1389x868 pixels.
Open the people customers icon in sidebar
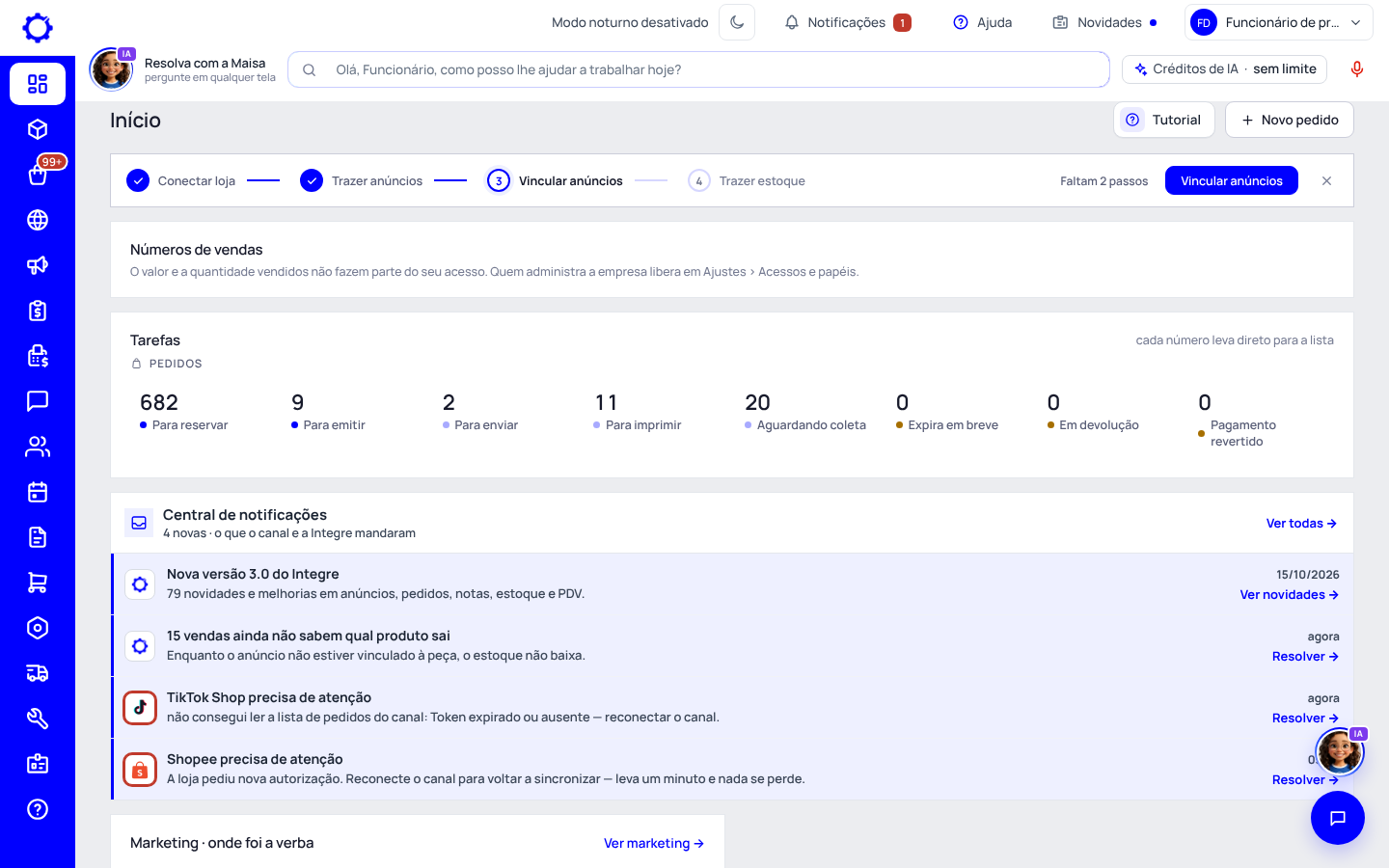pos(38,447)
